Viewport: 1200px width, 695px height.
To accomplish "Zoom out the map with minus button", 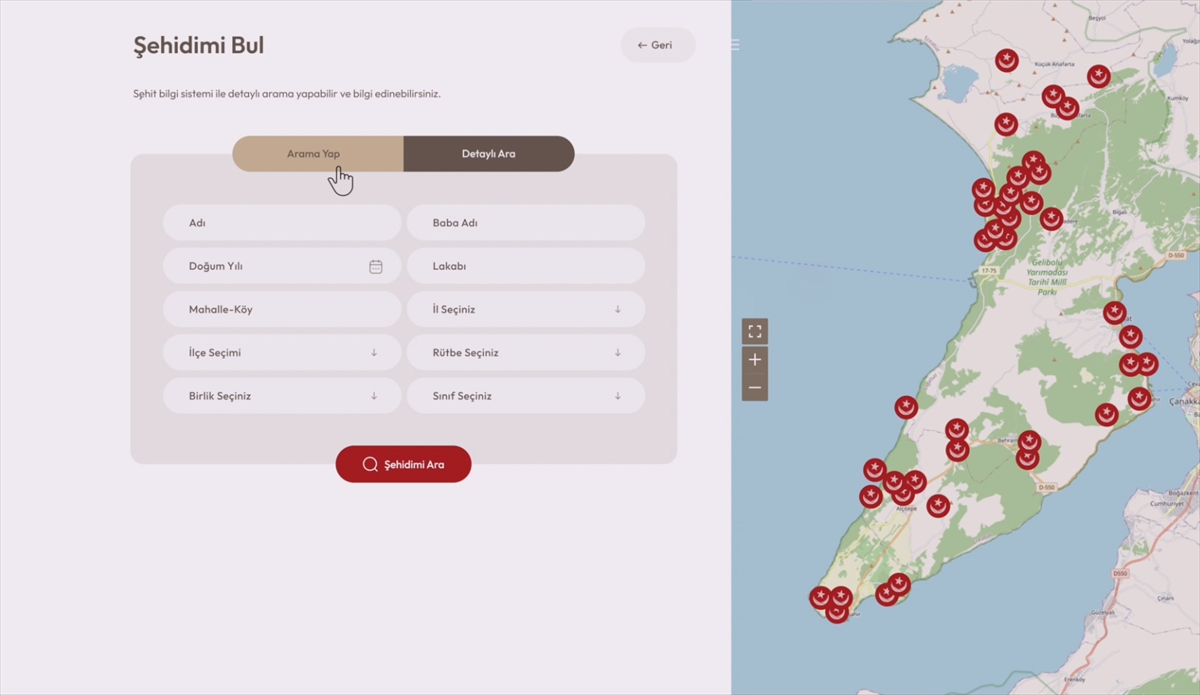I will click(754, 387).
